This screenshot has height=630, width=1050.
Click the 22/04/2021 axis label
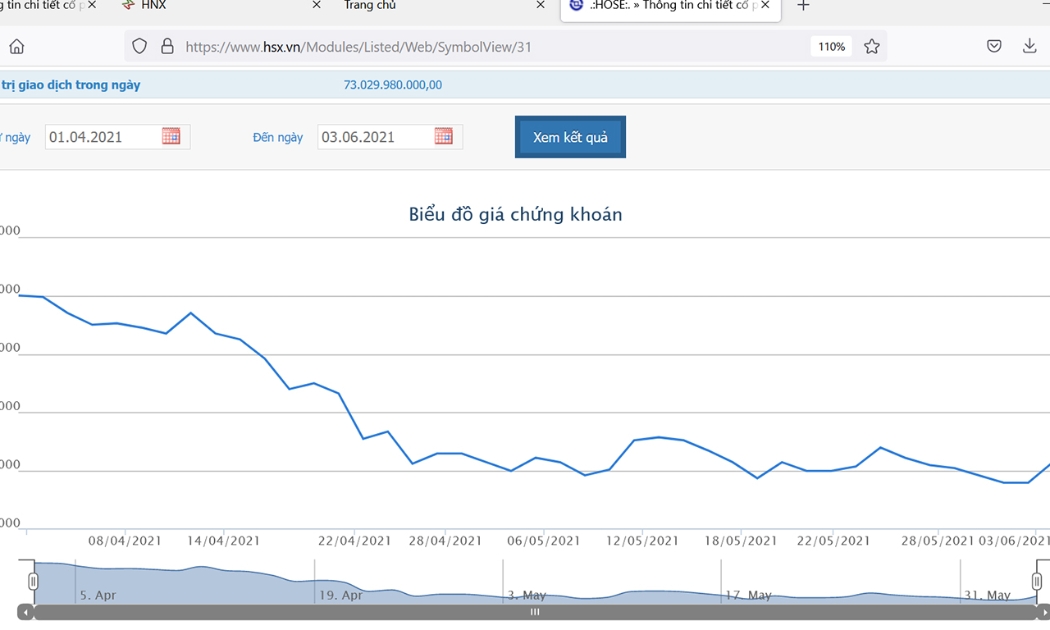tap(354, 541)
